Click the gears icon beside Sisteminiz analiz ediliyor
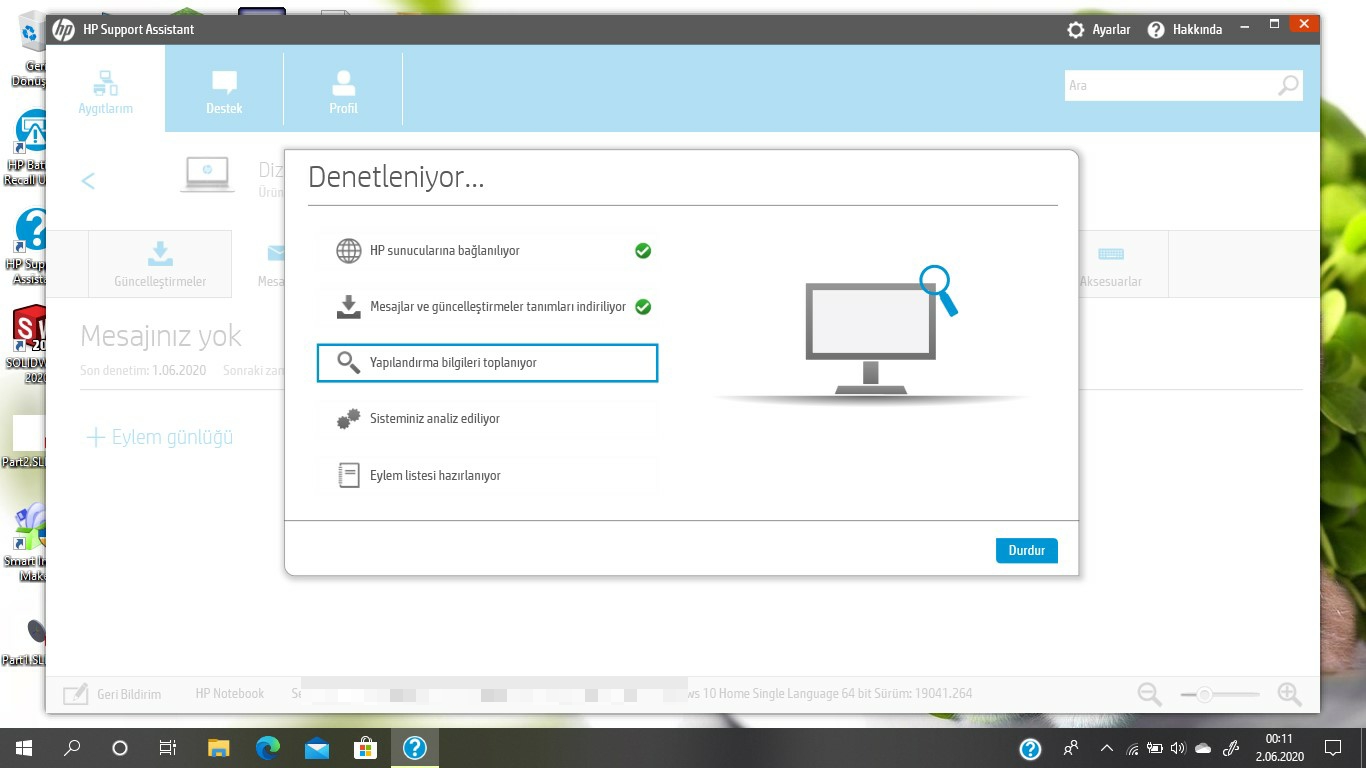Screen dimensions: 1366x768 coord(348,419)
